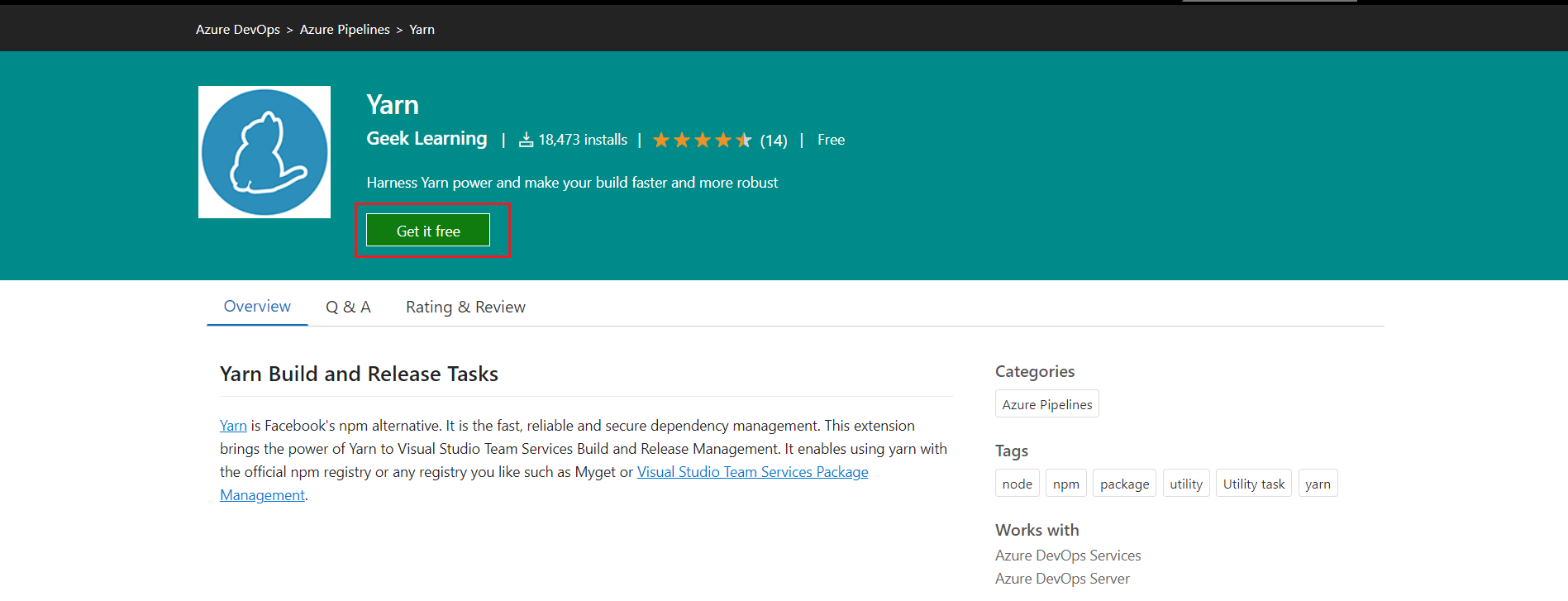1568x601 pixels.
Task: Open Visual Studio Team Services Package link
Action: [752, 472]
